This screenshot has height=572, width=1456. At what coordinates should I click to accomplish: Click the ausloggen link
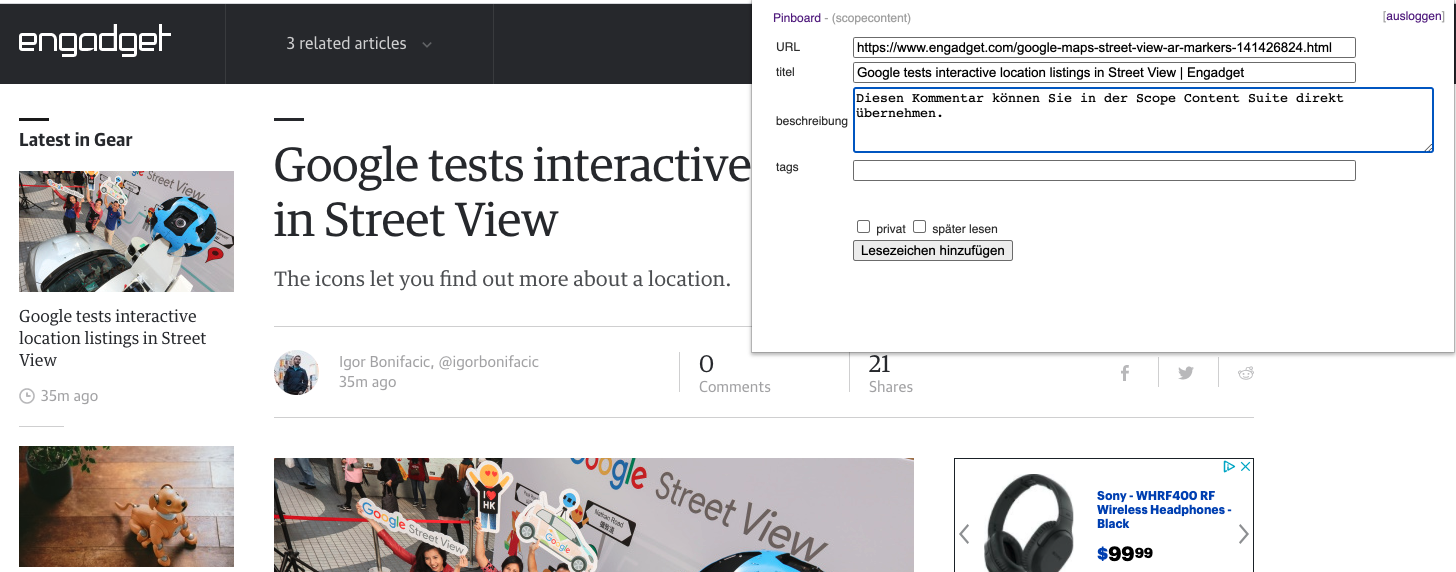(x=1413, y=17)
